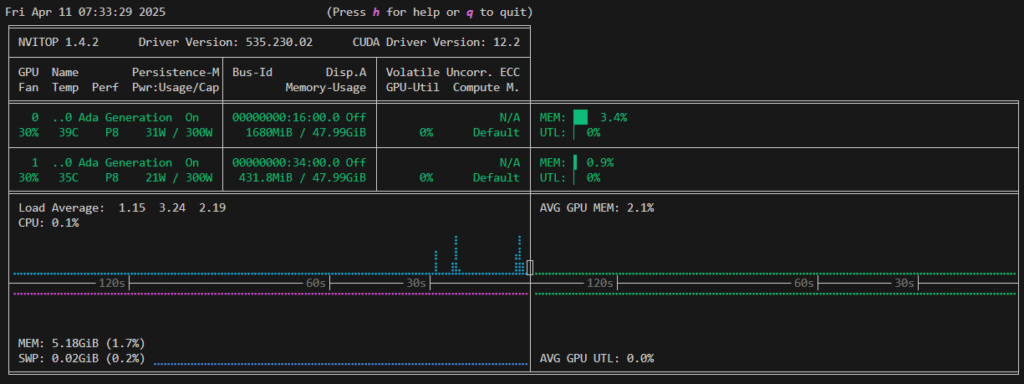Select the GPU 1 Ada Generation row

click(x=270, y=170)
